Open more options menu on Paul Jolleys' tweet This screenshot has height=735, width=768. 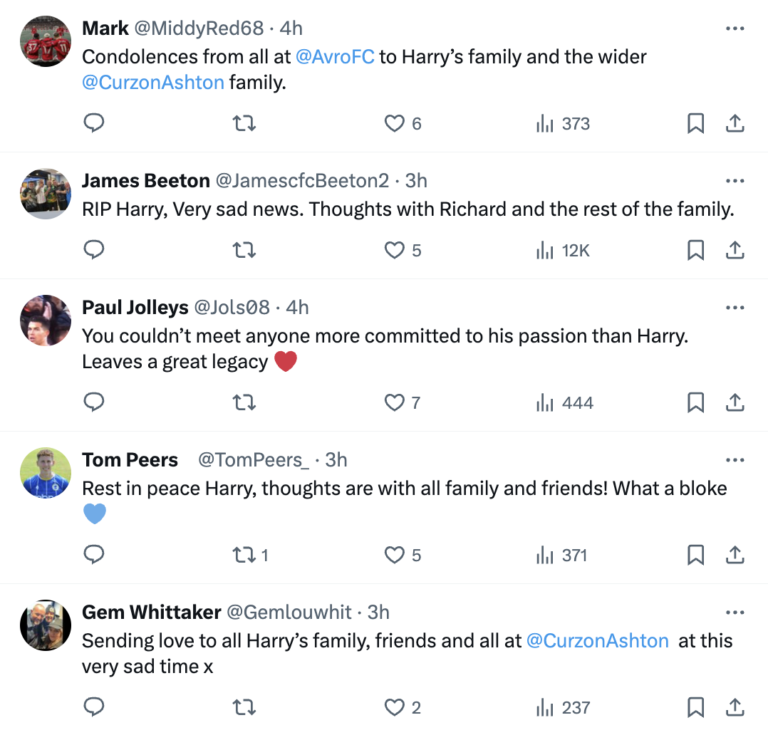tap(735, 307)
